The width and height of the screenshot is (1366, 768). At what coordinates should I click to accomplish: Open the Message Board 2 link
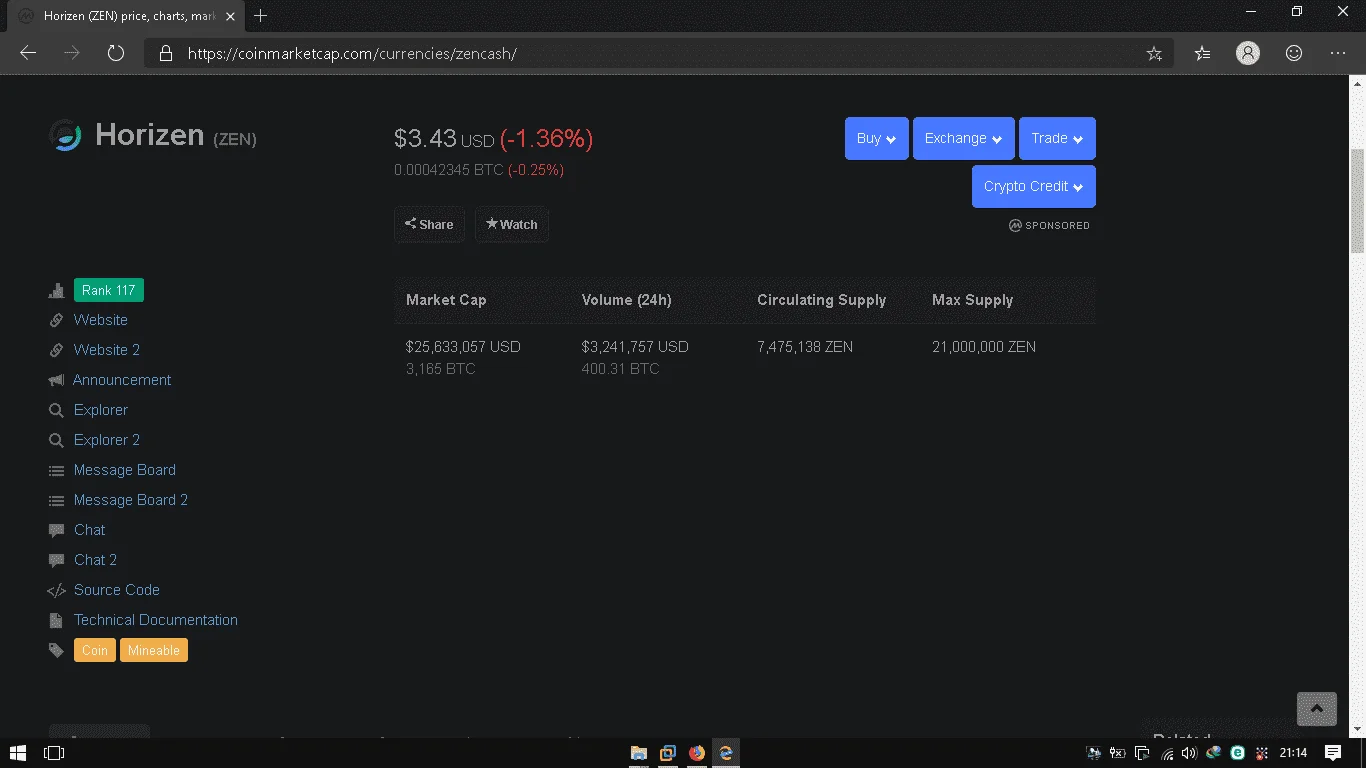click(131, 500)
